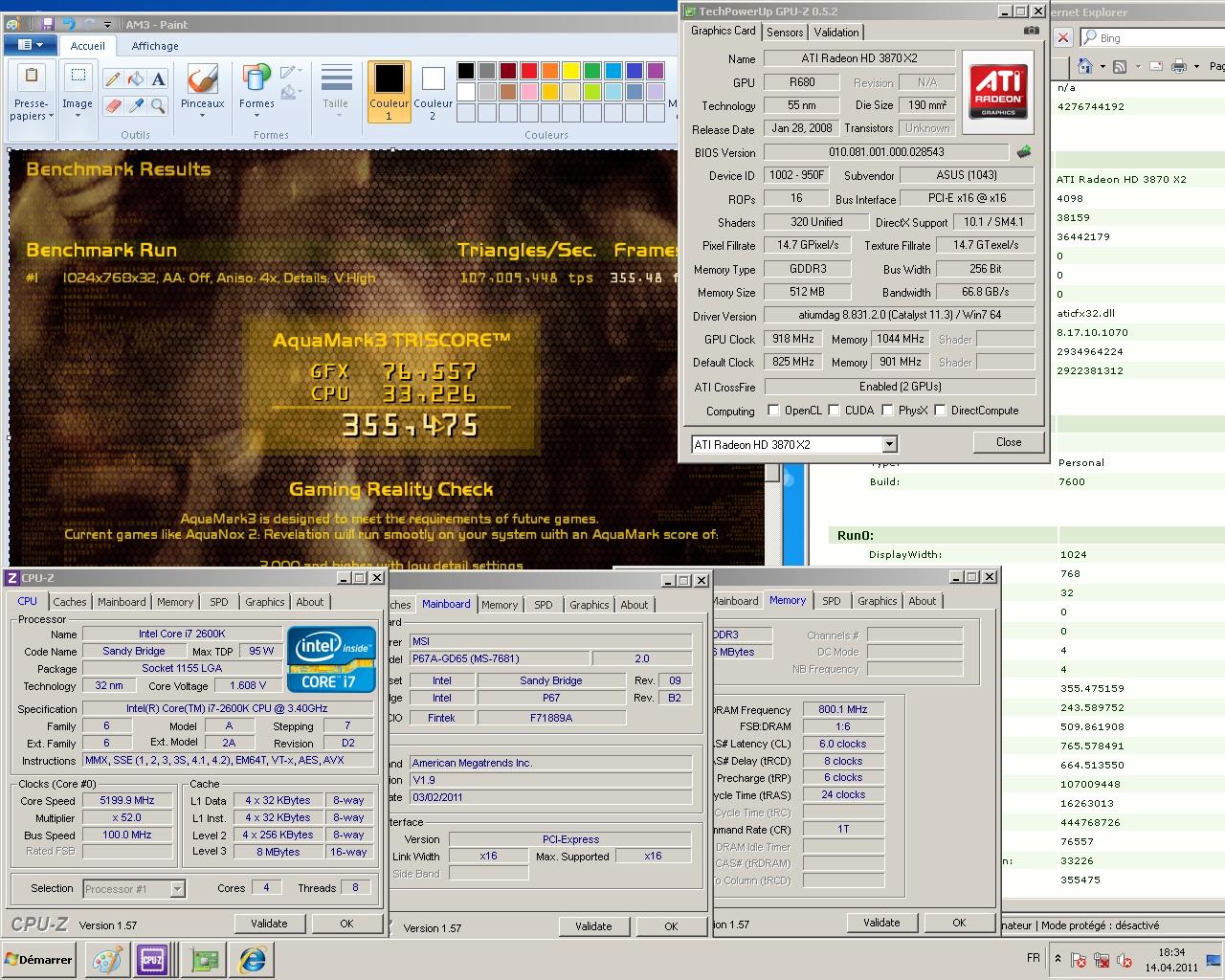This screenshot has width=1225, height=980.
Task: Expand the Formes shapes dropdown
Action: pyautogui.click(x=256, y=116)
